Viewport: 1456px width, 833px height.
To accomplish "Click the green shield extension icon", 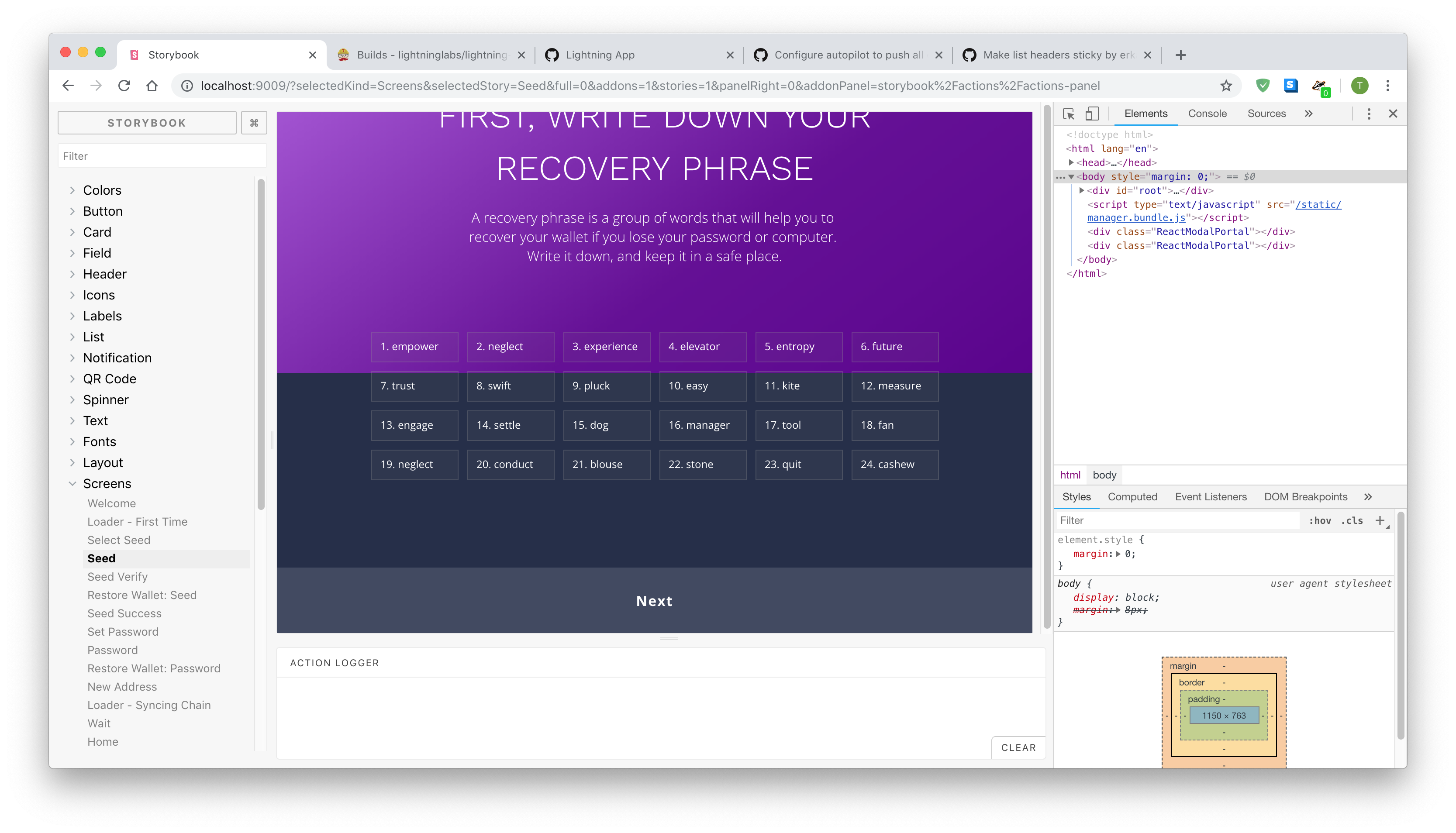I will click(1263, 86).
